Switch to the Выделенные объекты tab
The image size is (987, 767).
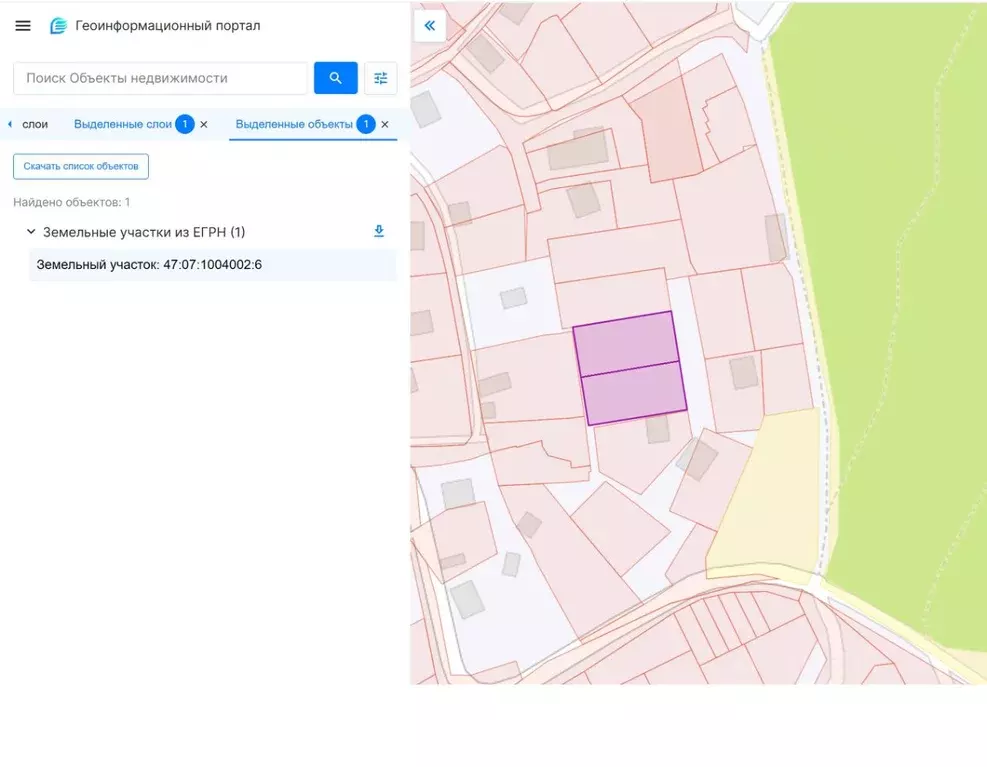tap(293, 125)
